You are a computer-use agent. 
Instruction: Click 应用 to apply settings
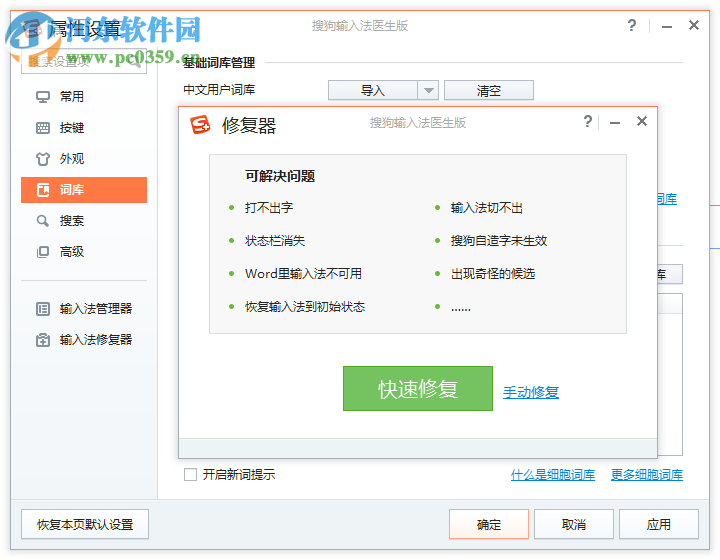[658, 524]
